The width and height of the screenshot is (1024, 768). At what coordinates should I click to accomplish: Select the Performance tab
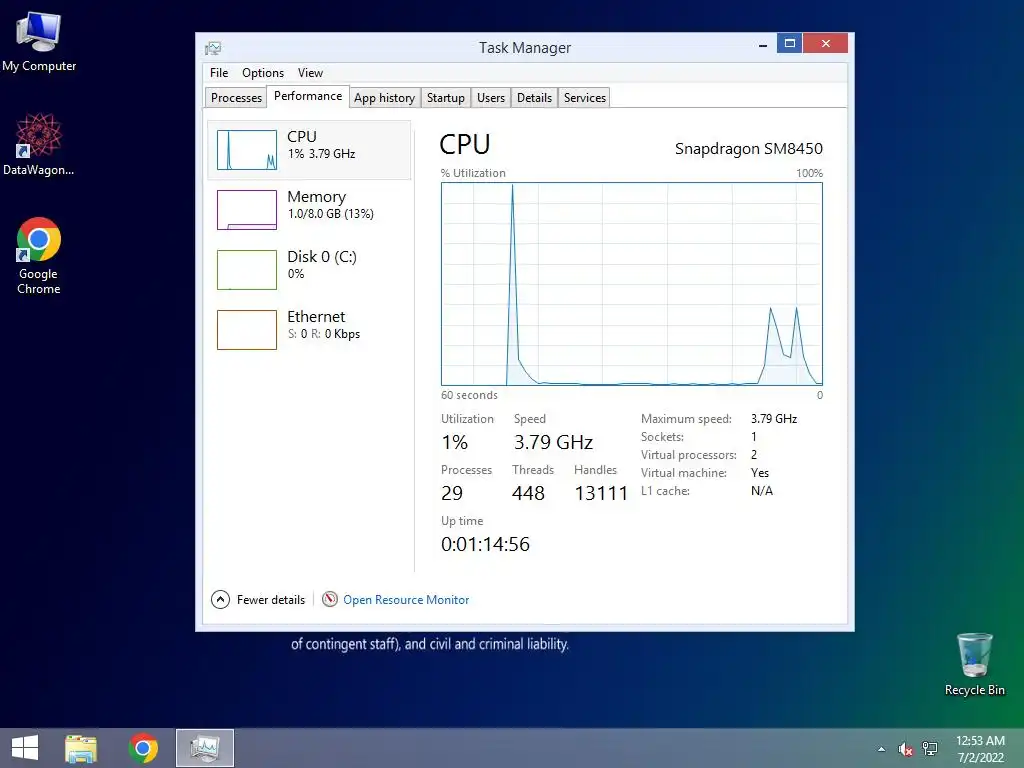(x=308, y=96)
